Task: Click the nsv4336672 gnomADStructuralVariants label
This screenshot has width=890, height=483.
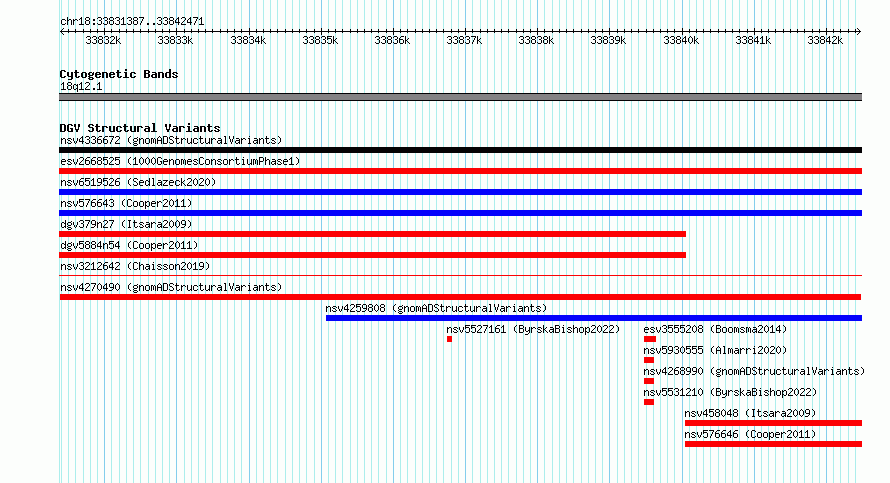Action: click(171, 140)
